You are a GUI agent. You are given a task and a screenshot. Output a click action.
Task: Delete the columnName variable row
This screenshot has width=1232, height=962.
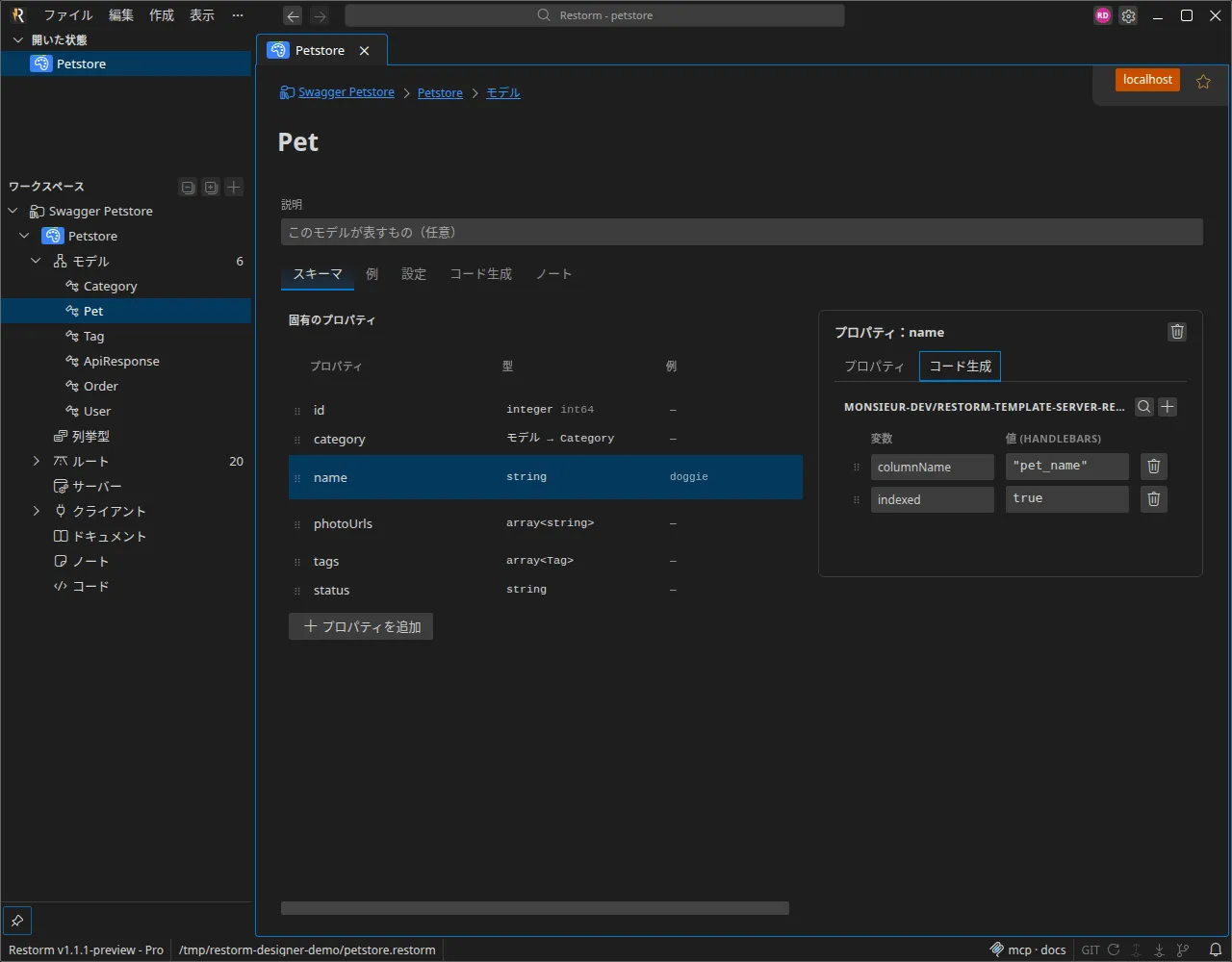[x=1154, y=467]
